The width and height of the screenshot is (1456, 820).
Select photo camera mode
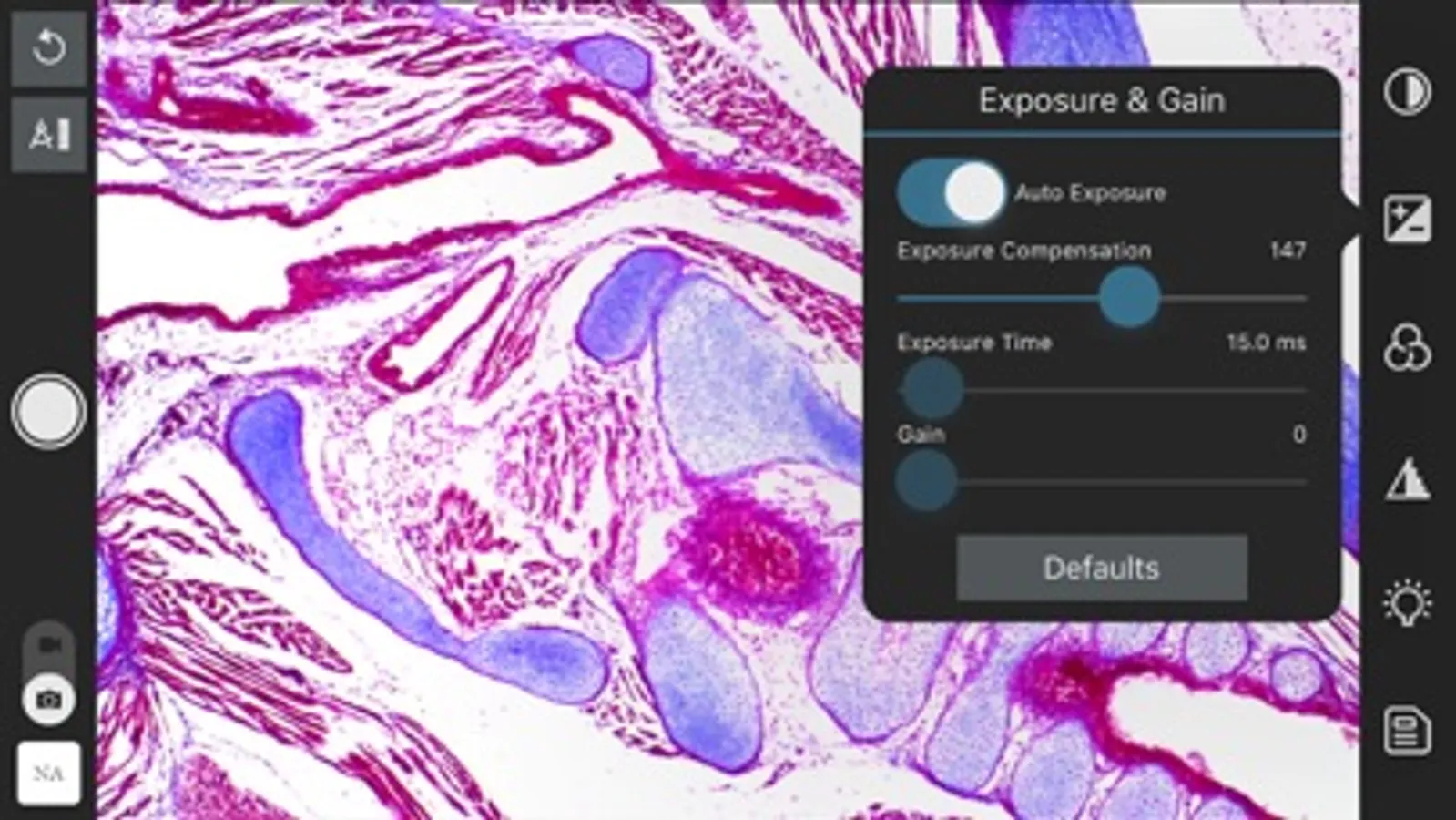click(x=49, y=700)
